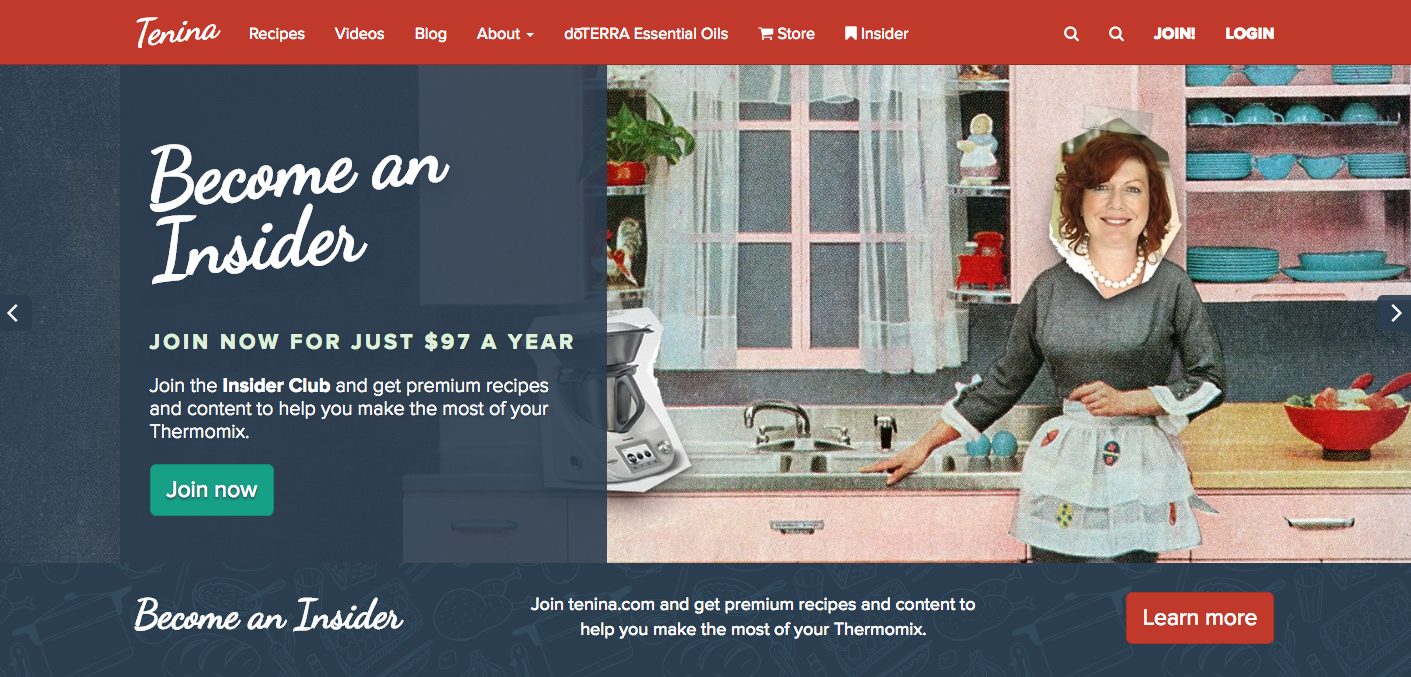1411x677 pixels.
Task: Click the Tenina logo
Action: click(x=178, y=32)
